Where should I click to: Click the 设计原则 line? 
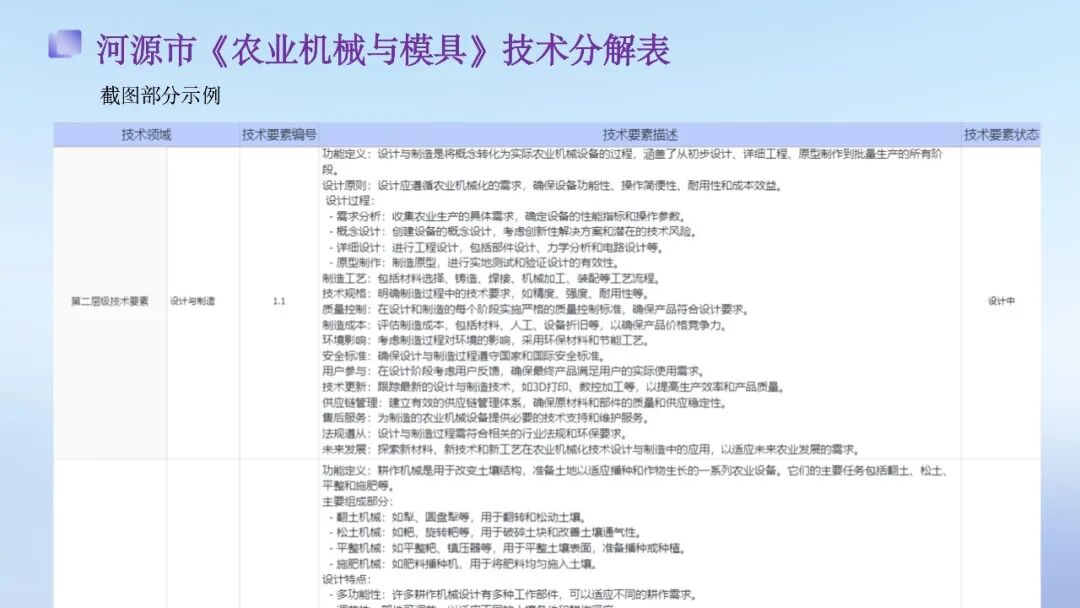pos(552,185)
